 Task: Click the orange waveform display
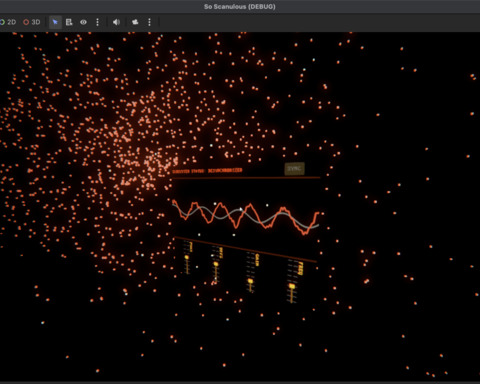(x=246, y=216)
